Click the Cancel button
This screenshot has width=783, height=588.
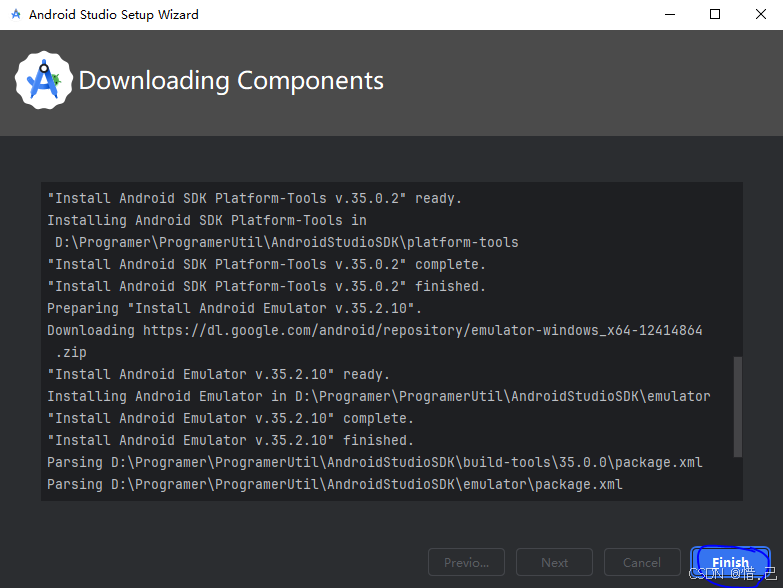pyautogui.click(x=642, y=562)
